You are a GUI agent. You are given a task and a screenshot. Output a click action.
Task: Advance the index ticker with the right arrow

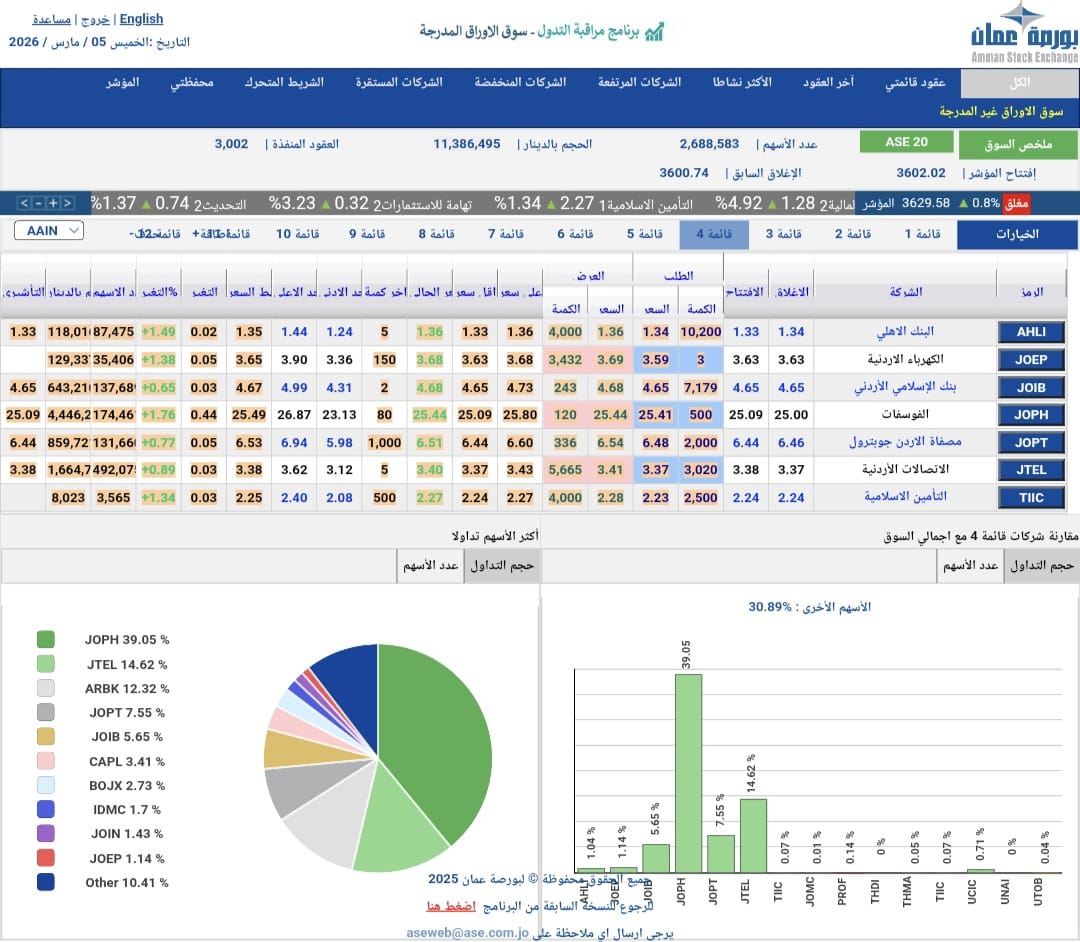66,203
